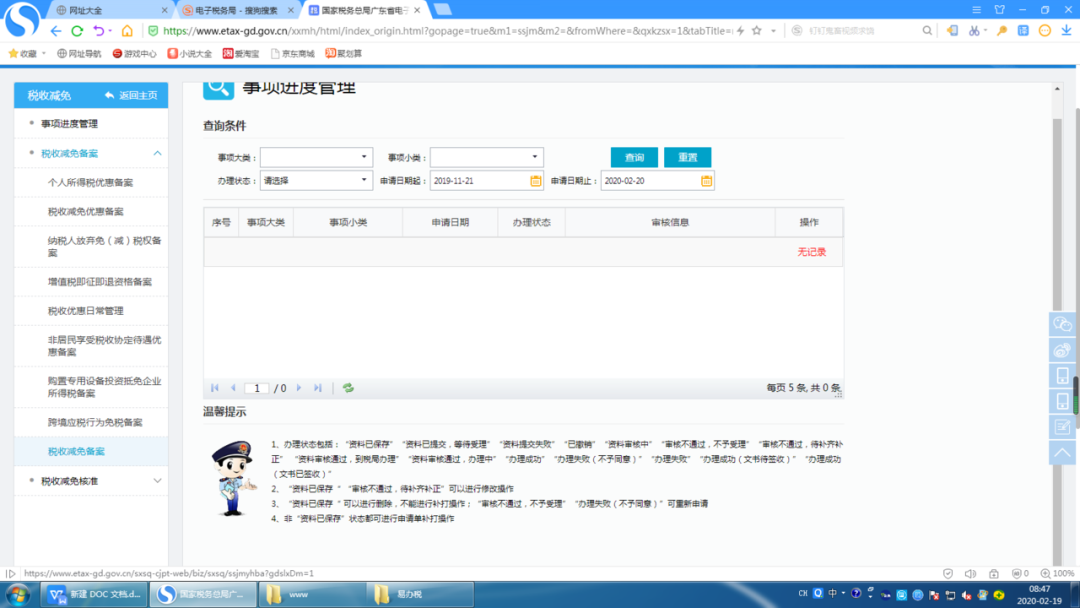Refresh the results table with green icon
Viewport: 1080px width, 608px height.
(x=348, y=388)
